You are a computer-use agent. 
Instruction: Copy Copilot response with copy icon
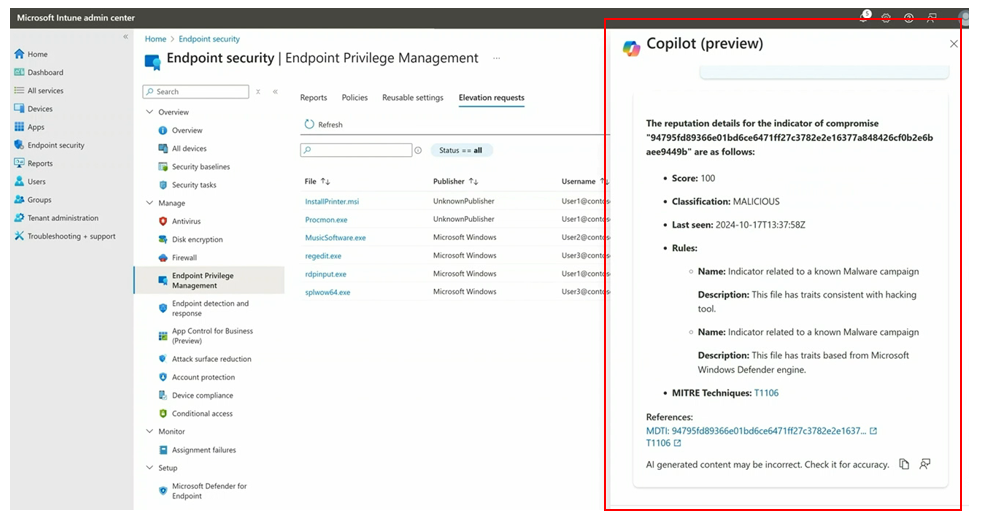pyautogui.click(x=904, y=464)
